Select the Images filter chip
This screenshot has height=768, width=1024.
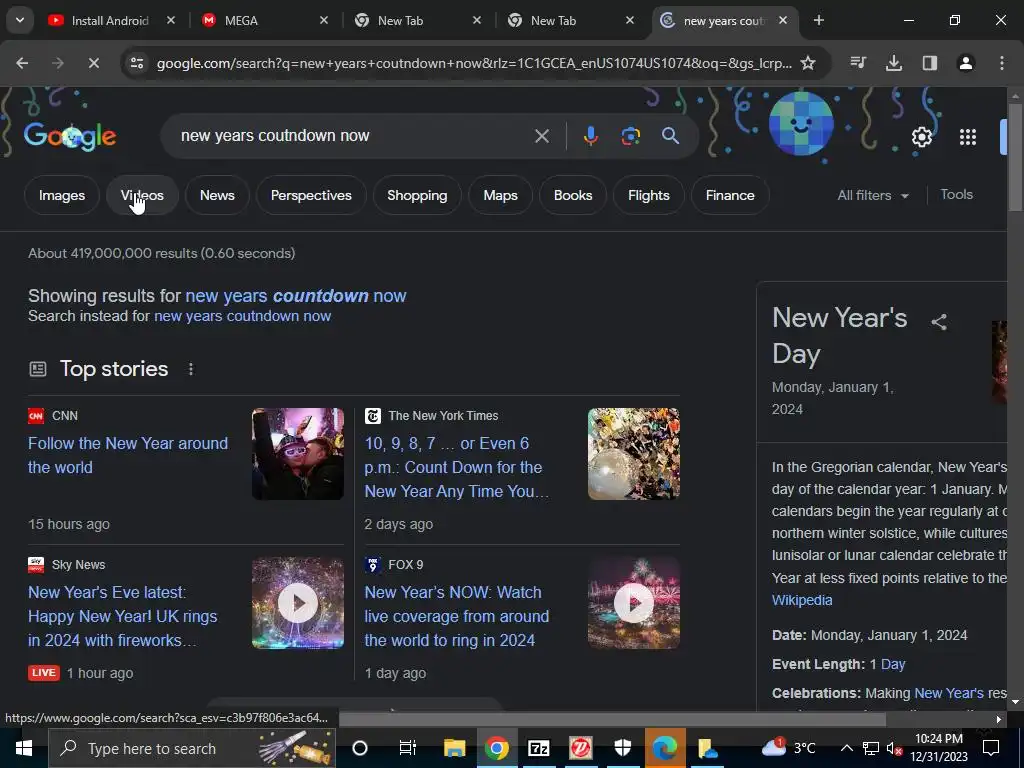click(x=62, y=195)
